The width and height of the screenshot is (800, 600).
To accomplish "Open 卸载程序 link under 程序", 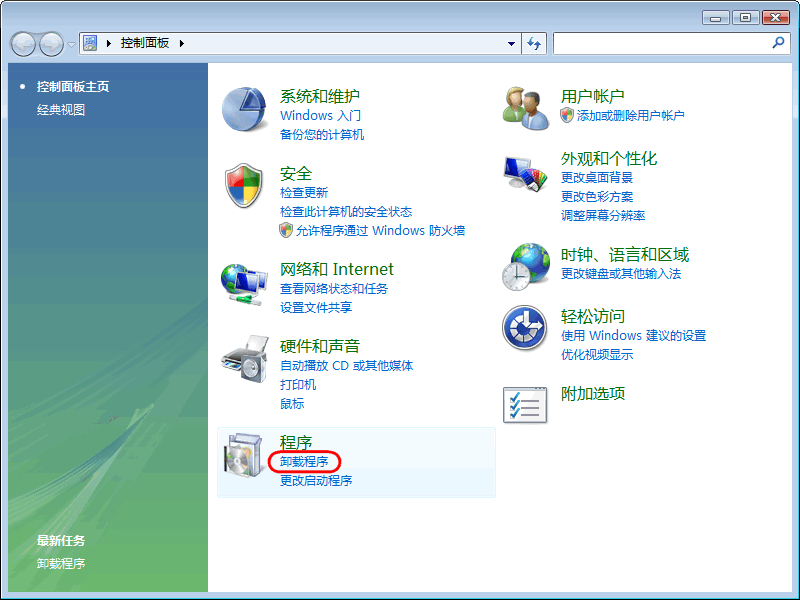I will (304, 461).
